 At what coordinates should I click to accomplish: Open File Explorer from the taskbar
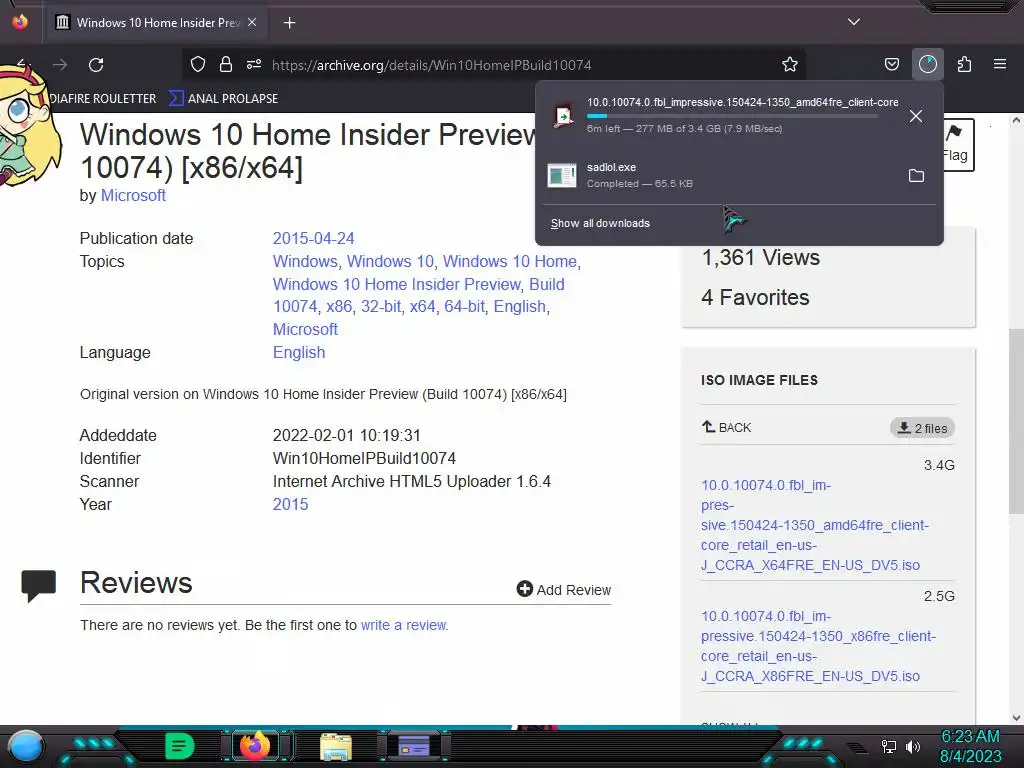[x=336, y=747]
